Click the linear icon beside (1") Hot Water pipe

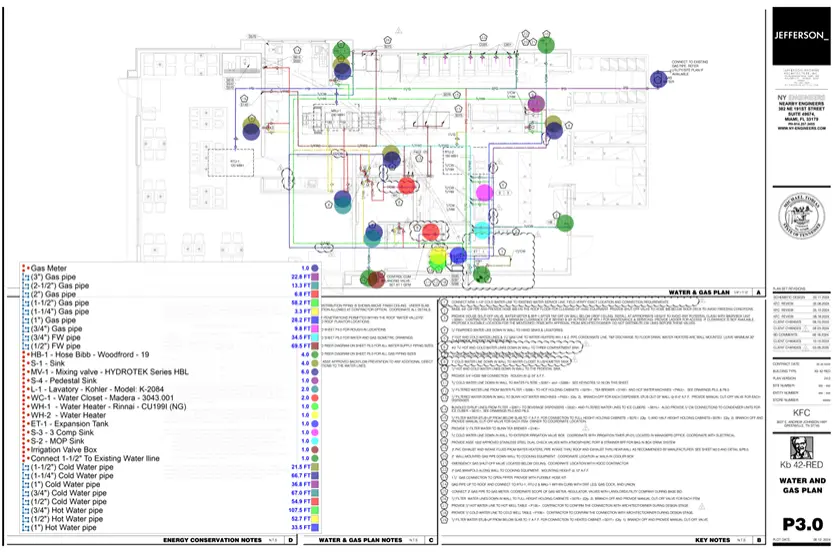point(25,527)
